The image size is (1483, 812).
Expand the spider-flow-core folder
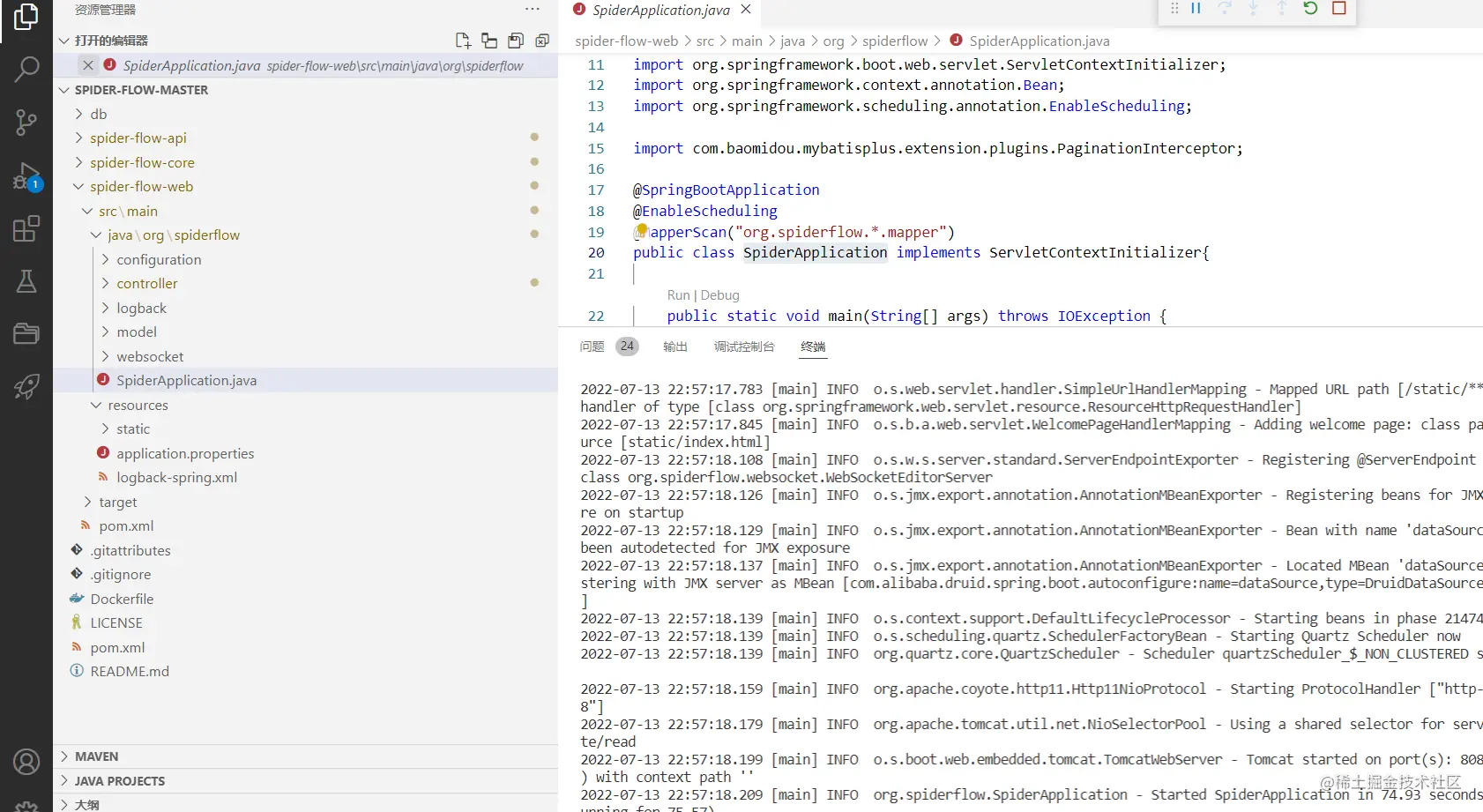coord(78,162)
